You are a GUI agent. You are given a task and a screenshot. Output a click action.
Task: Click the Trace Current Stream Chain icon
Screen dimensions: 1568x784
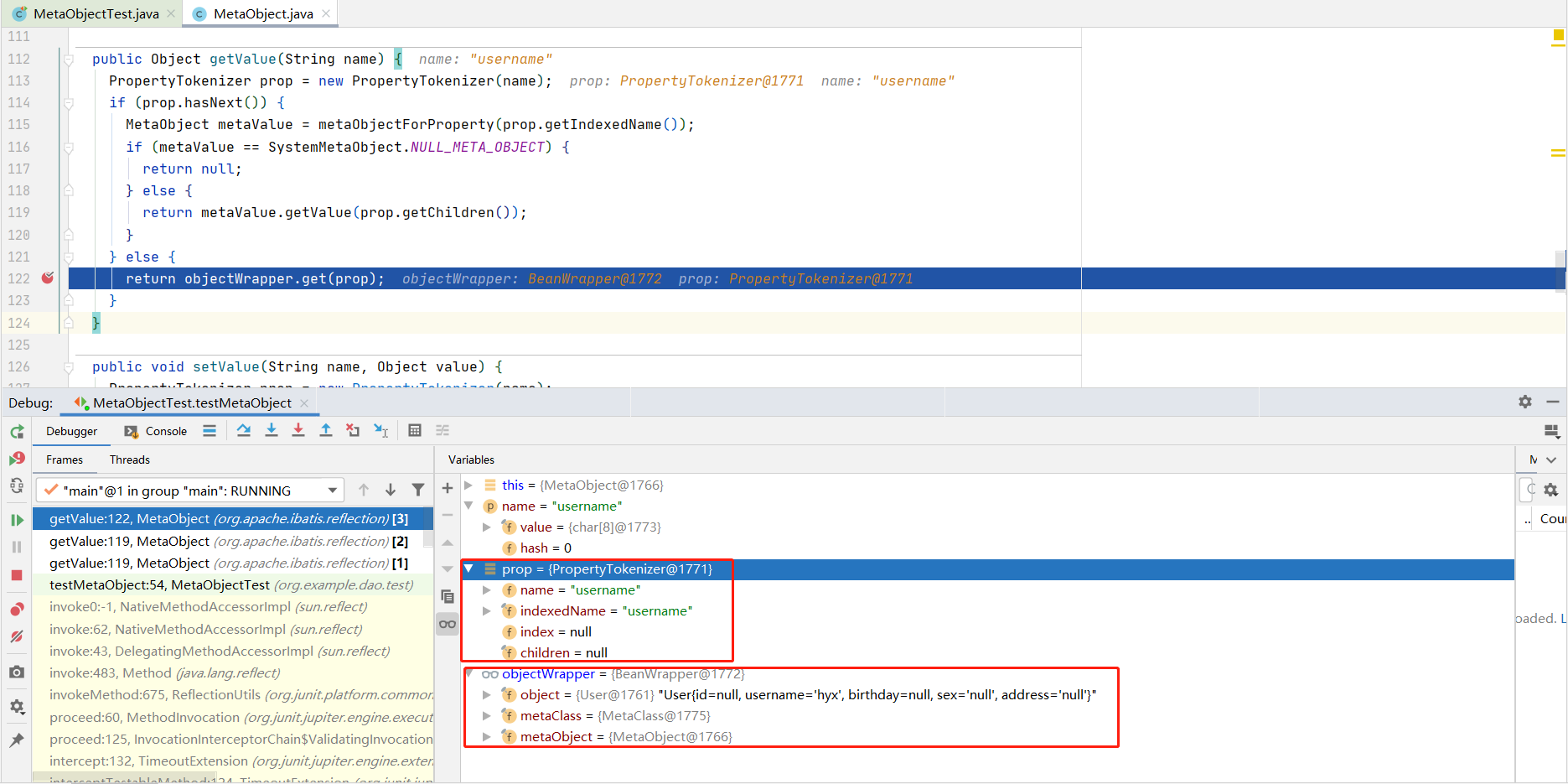pyautogui.click(x=442, y=431)
